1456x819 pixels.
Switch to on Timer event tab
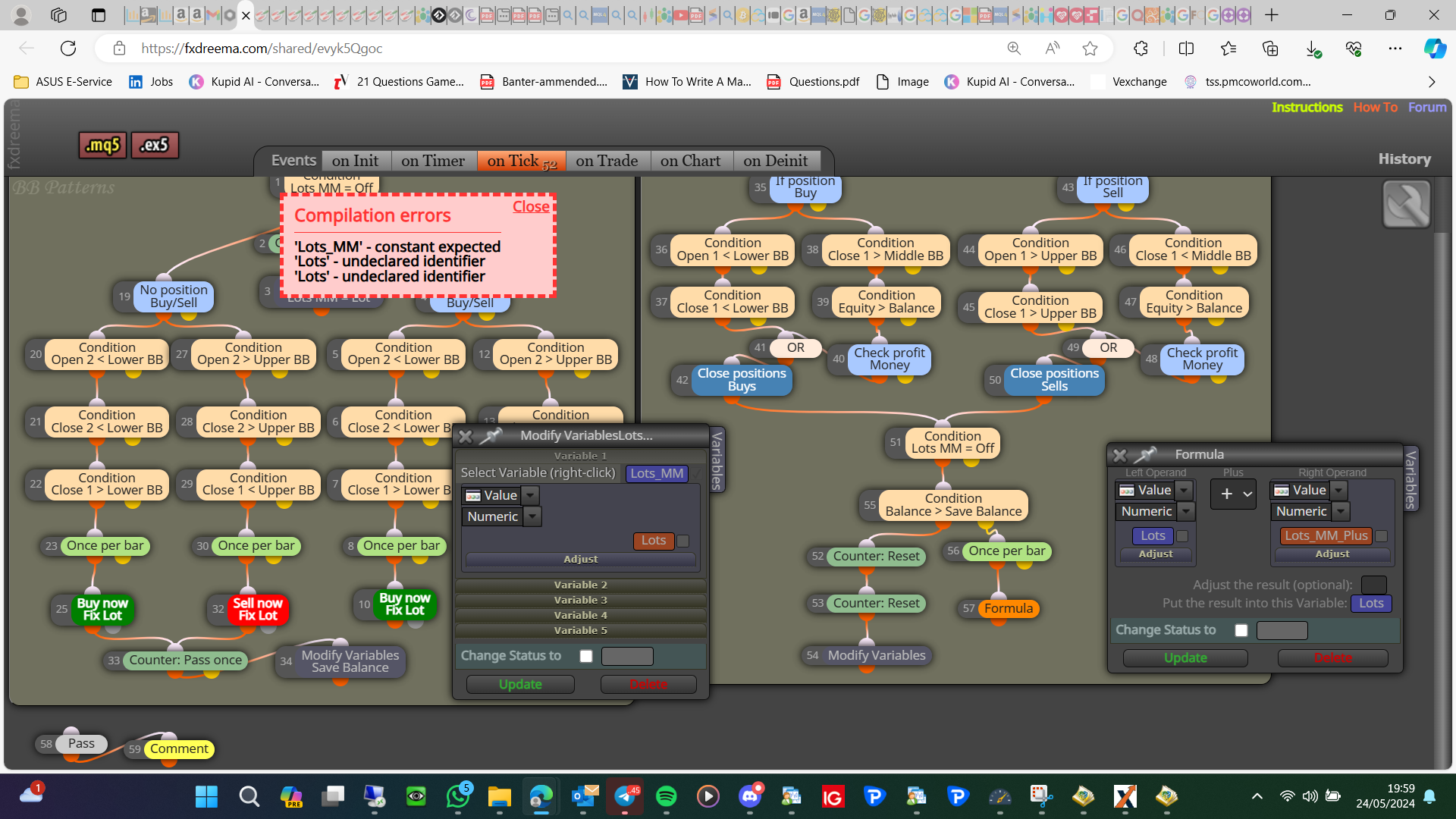click(433, 161)
